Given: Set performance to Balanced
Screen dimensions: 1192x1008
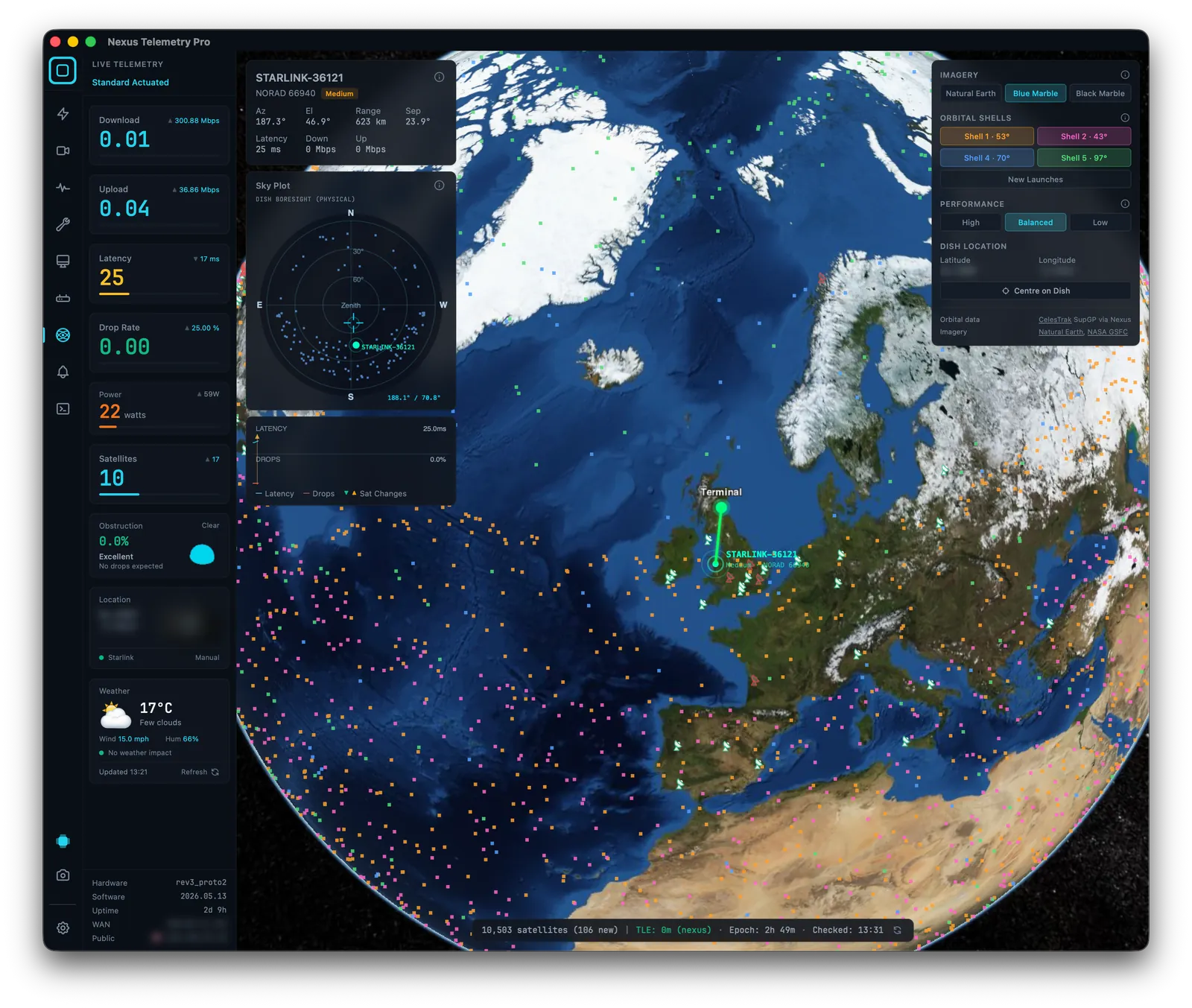Looking at the screenshot, I should (1035, 222).
